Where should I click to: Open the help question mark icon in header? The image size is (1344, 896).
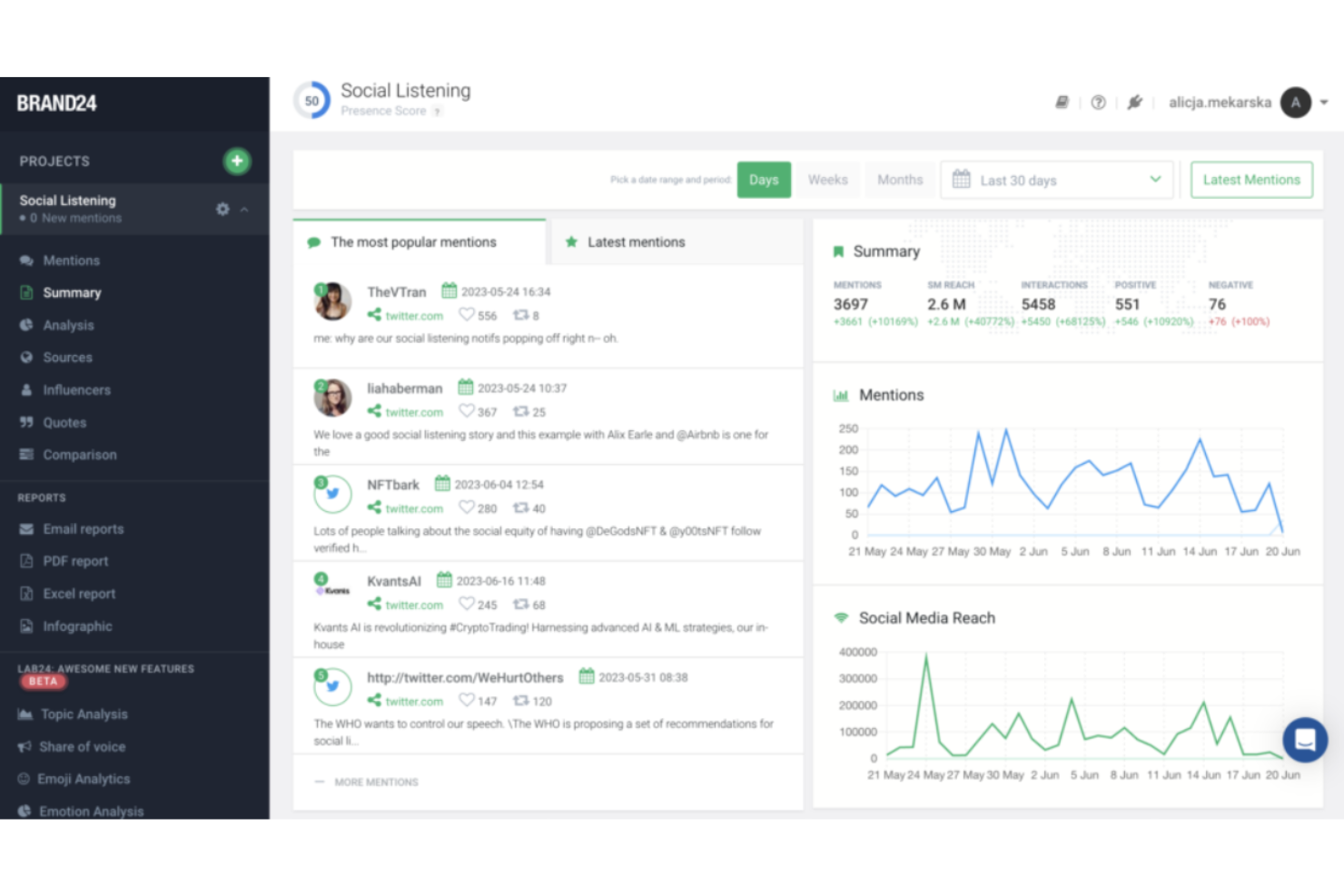tap(1098, 103)
